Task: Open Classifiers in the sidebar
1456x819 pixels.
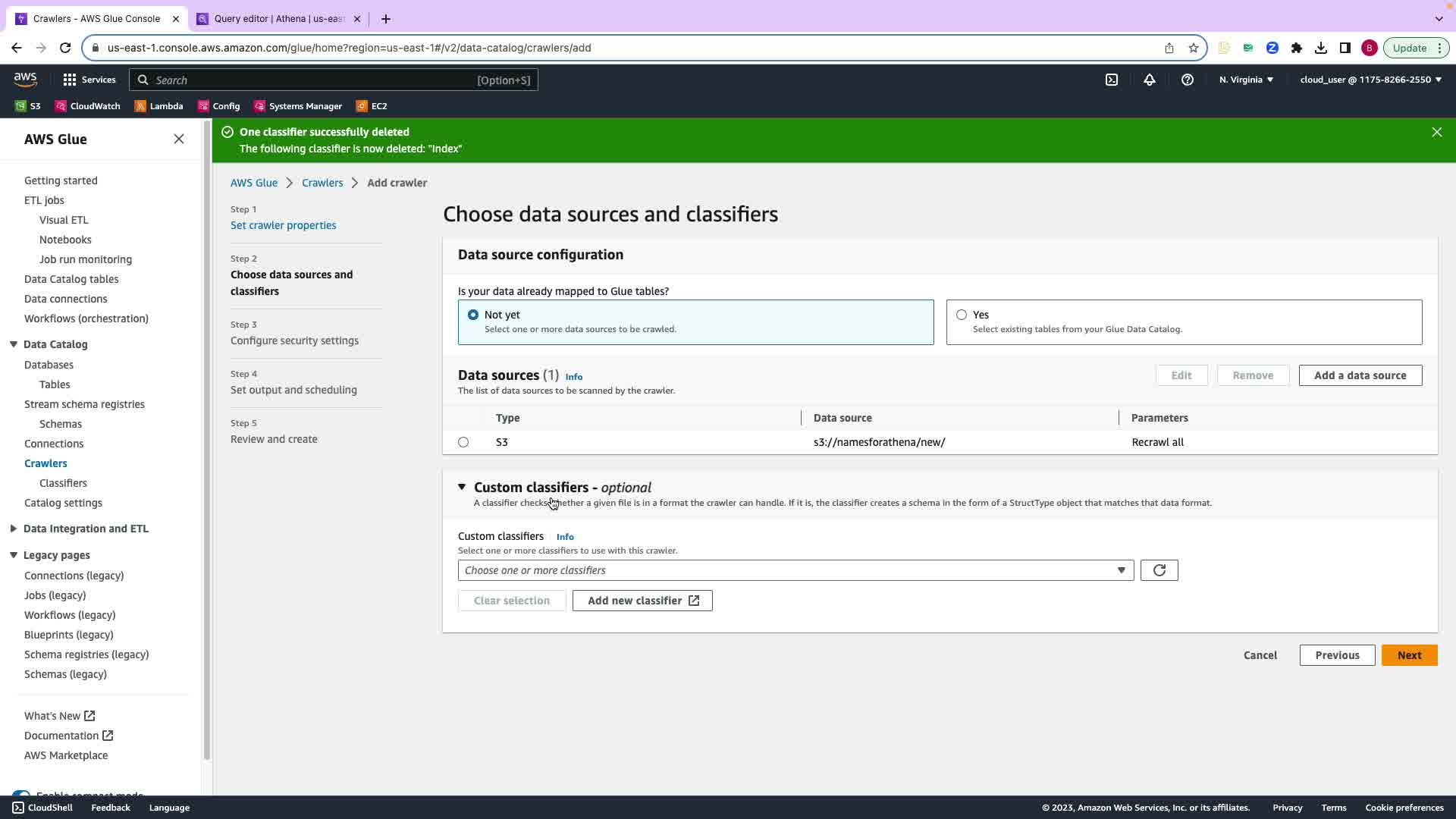Action: tap(63, 483)
